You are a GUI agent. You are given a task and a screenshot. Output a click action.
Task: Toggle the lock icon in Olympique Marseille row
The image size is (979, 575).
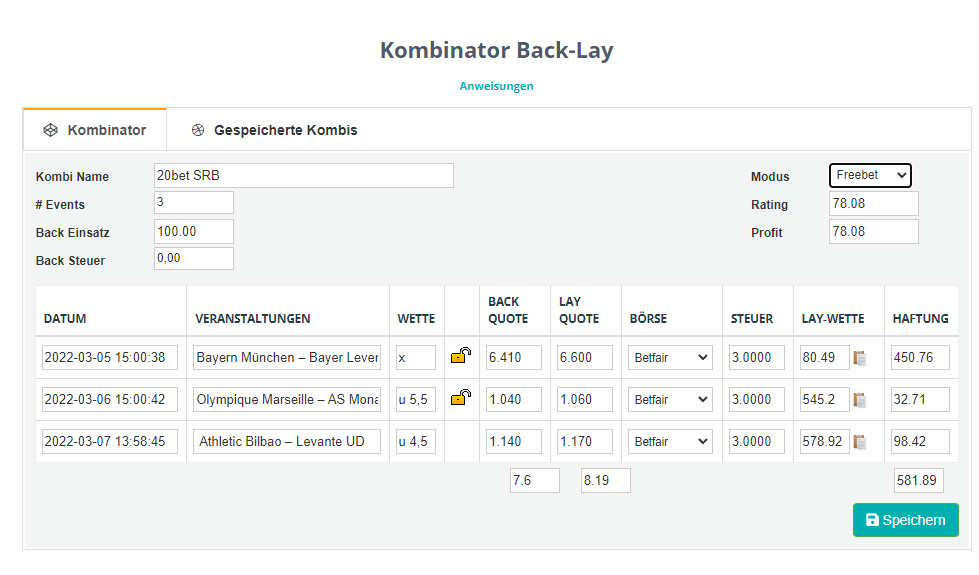tap(461, 398)
